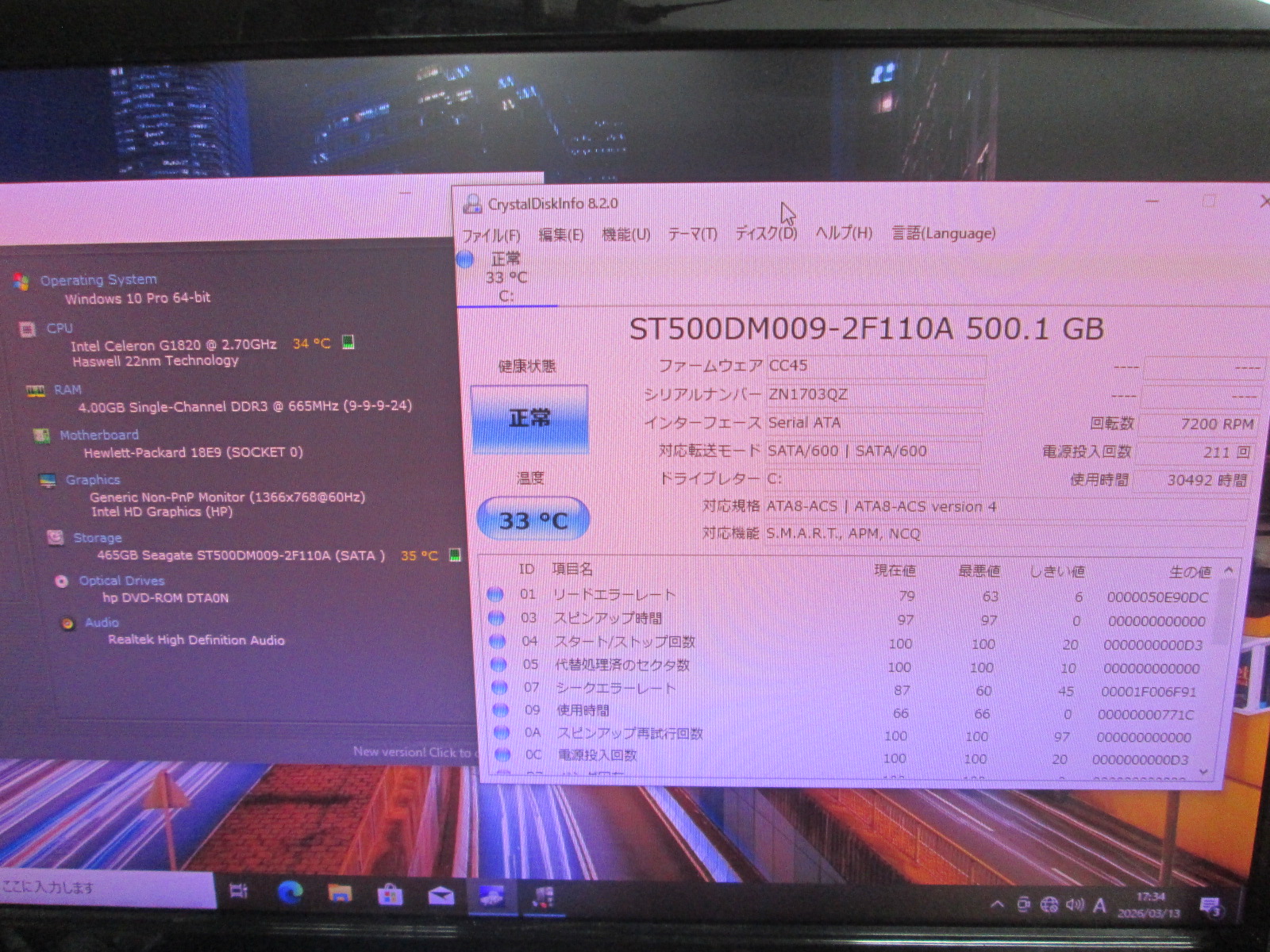
Task: Open File Explorer from the taskbar
Action: [340, 894]
